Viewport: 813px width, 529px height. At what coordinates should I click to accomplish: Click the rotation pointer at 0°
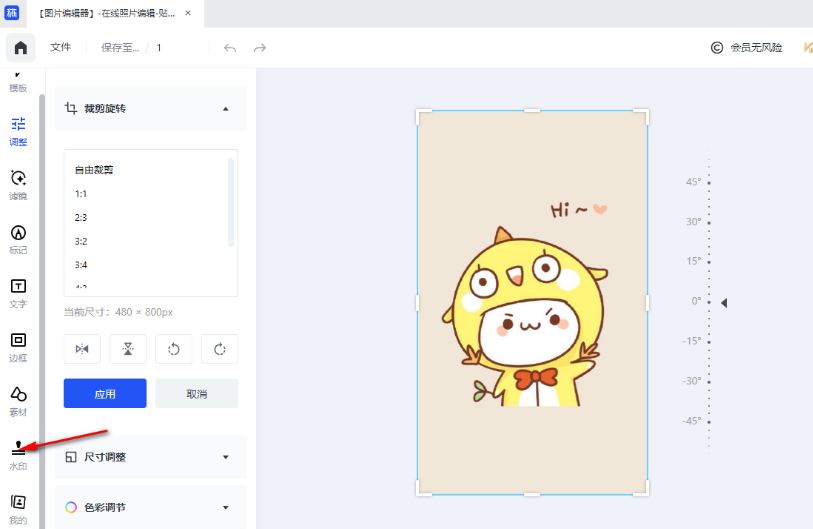point(724,302)
